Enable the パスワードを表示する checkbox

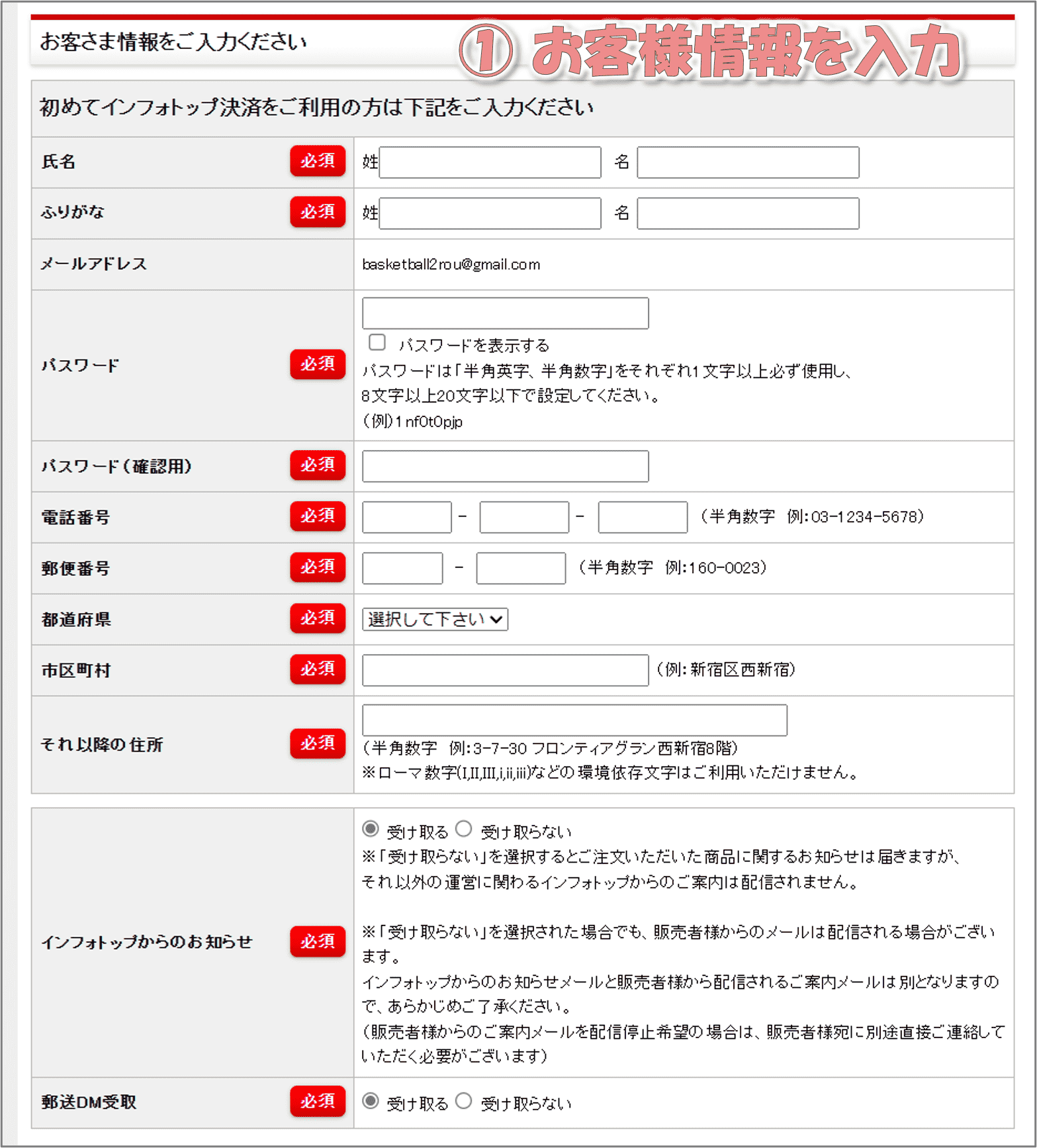click(377, 342)
